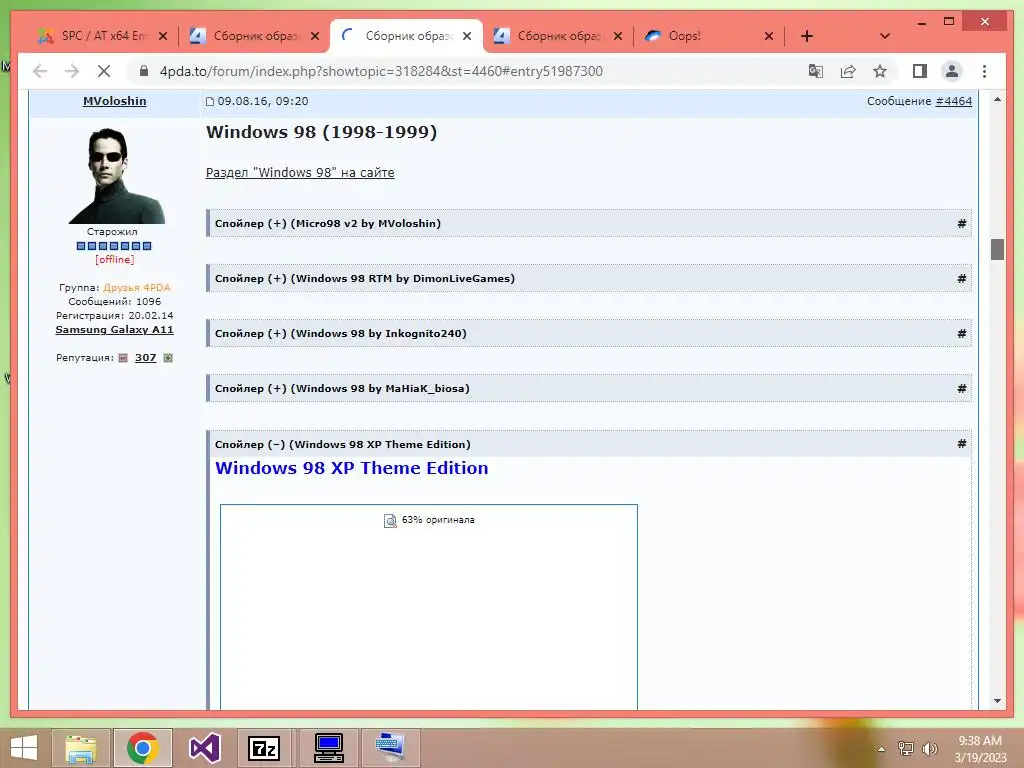Close the Oops! tab

(769, 36)
